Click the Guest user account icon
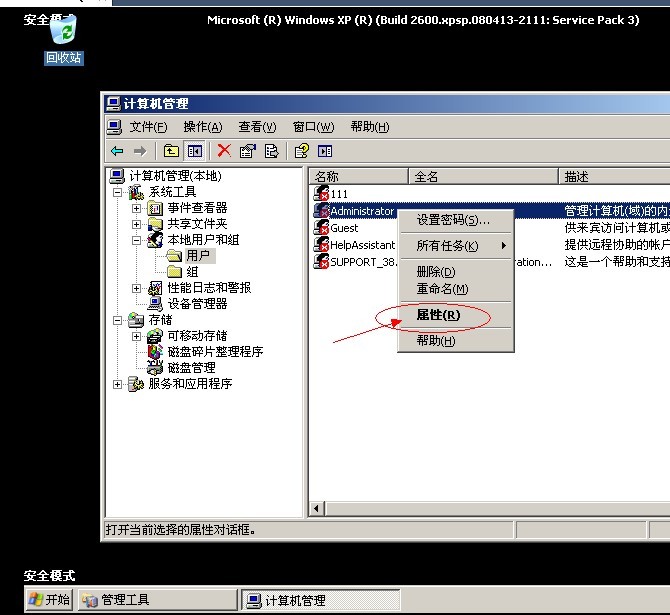This screenshot has height=615, width=670. [x=321, y=227]
